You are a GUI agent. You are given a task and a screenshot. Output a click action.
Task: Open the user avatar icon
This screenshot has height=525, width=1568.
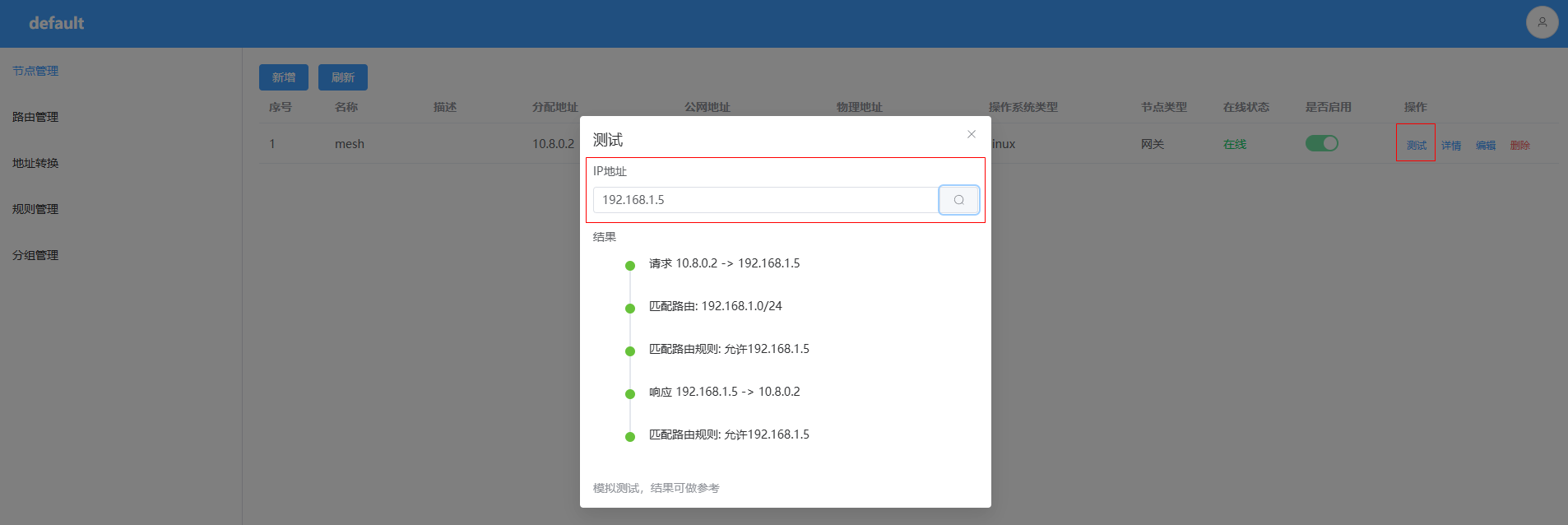tap(1542, 22)
